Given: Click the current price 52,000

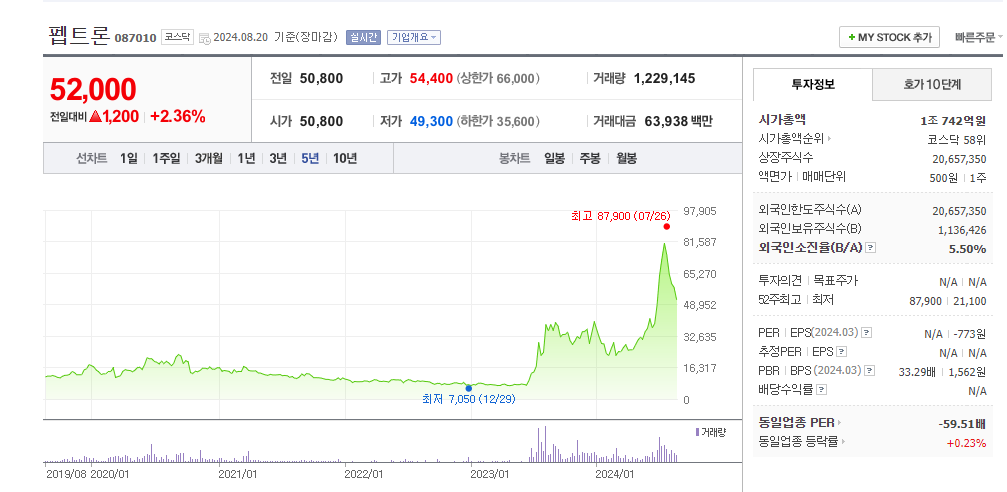Looking at the screenshot, I should coord(93,89).
